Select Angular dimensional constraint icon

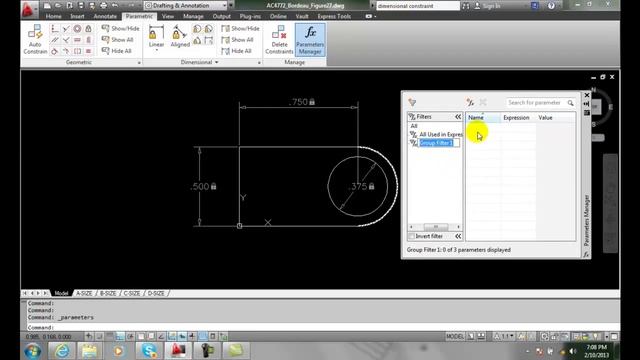[197, 40]
